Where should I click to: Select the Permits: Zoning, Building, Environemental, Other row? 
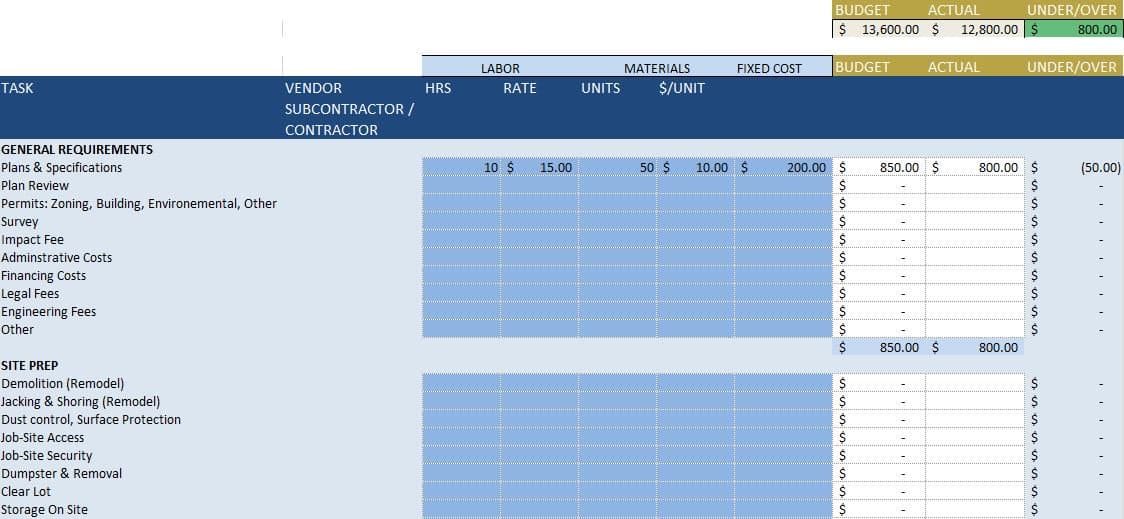tap(139, 204)
